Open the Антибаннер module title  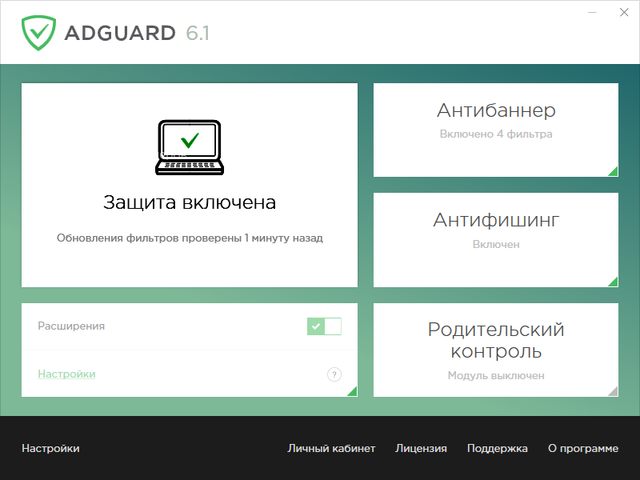[496, 110]
